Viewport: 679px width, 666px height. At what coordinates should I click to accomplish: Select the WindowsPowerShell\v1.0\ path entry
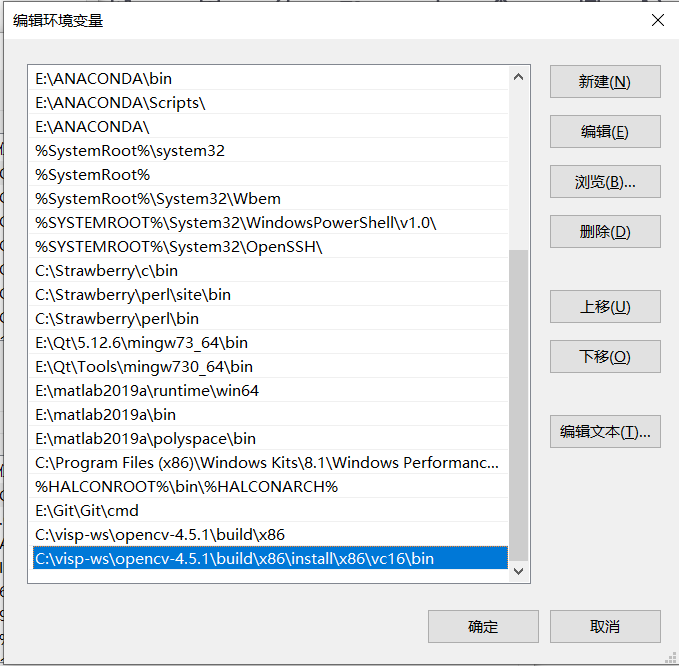[268, 223]
